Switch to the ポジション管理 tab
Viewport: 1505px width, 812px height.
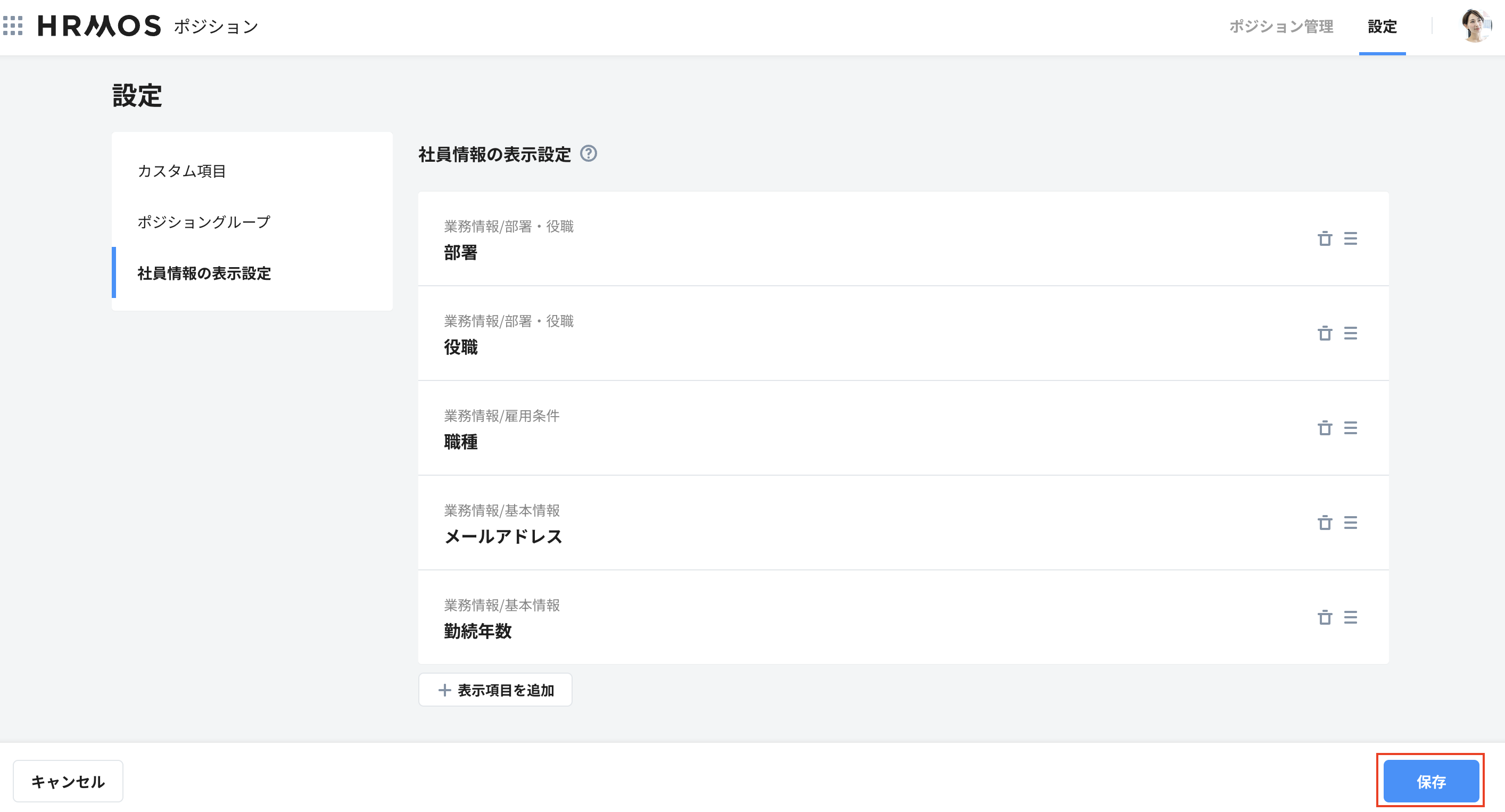pyautogui.click(x=1282, y=27)
